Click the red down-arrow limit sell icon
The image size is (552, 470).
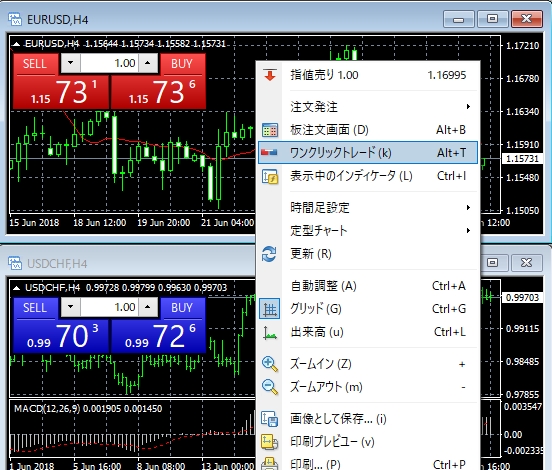click(270, 75)
